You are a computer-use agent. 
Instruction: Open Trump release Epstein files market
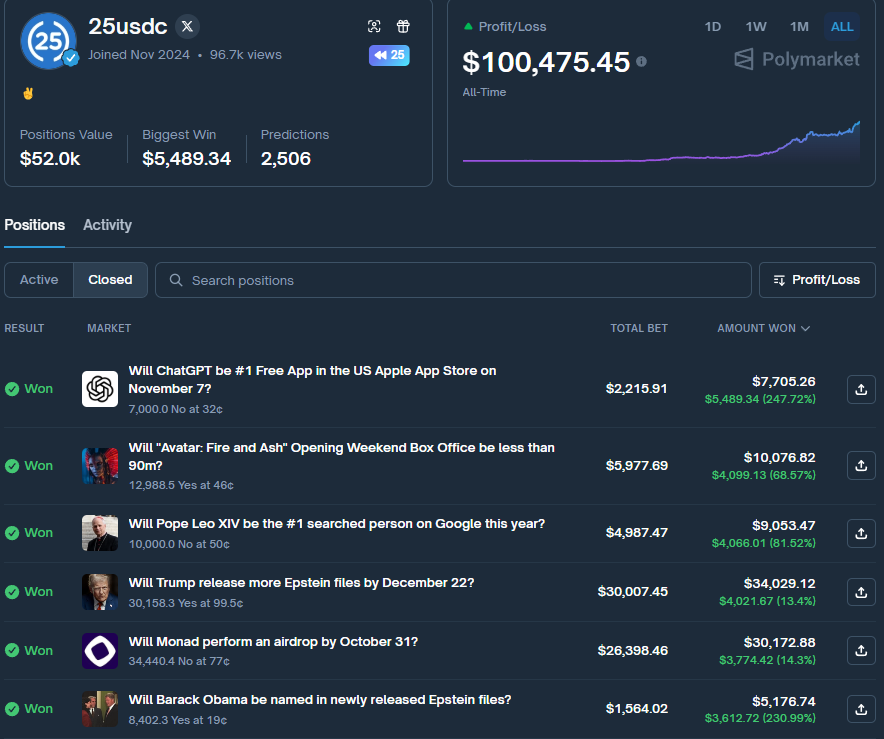(x=301, y=583)
